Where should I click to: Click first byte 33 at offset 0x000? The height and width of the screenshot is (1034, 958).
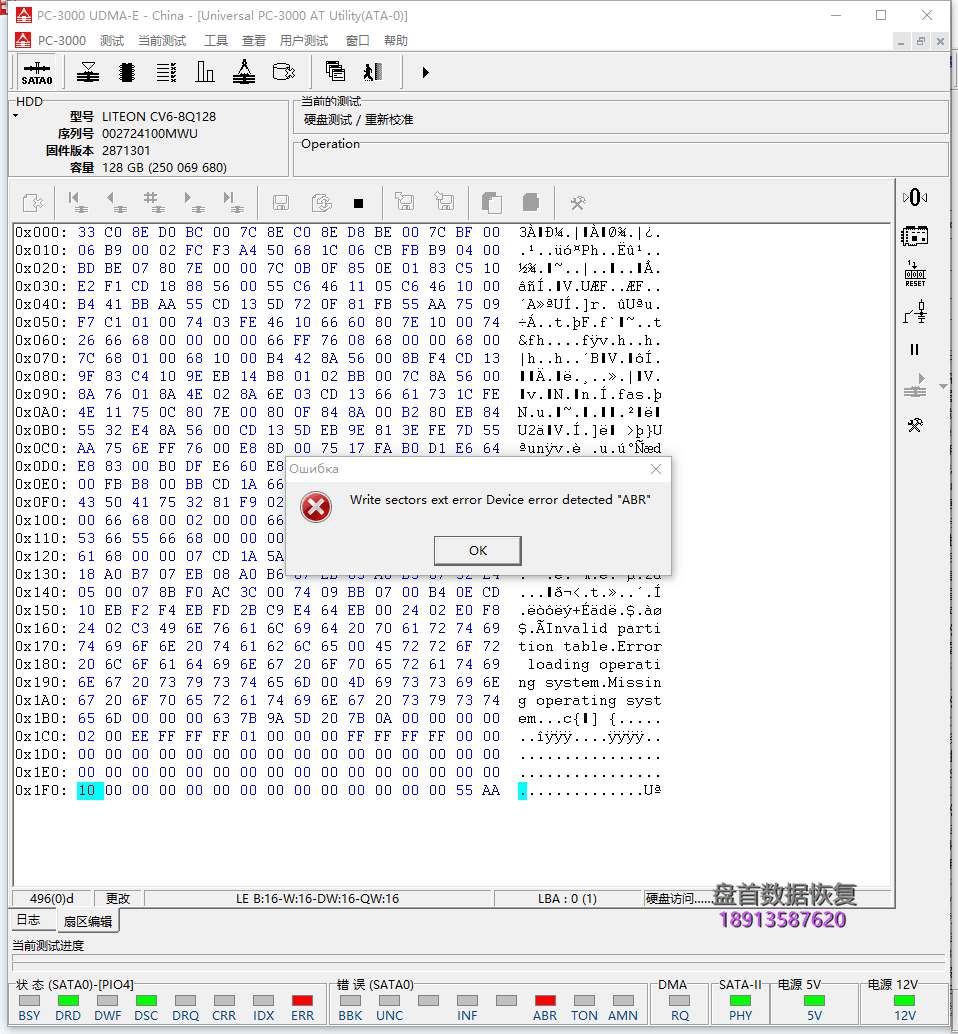click(x=86, y=232)
